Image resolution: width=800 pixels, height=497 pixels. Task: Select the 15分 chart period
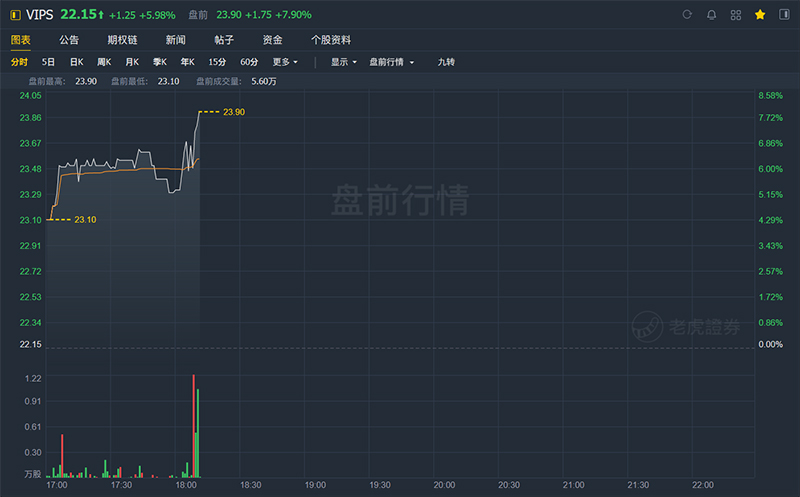pos(217,62)
